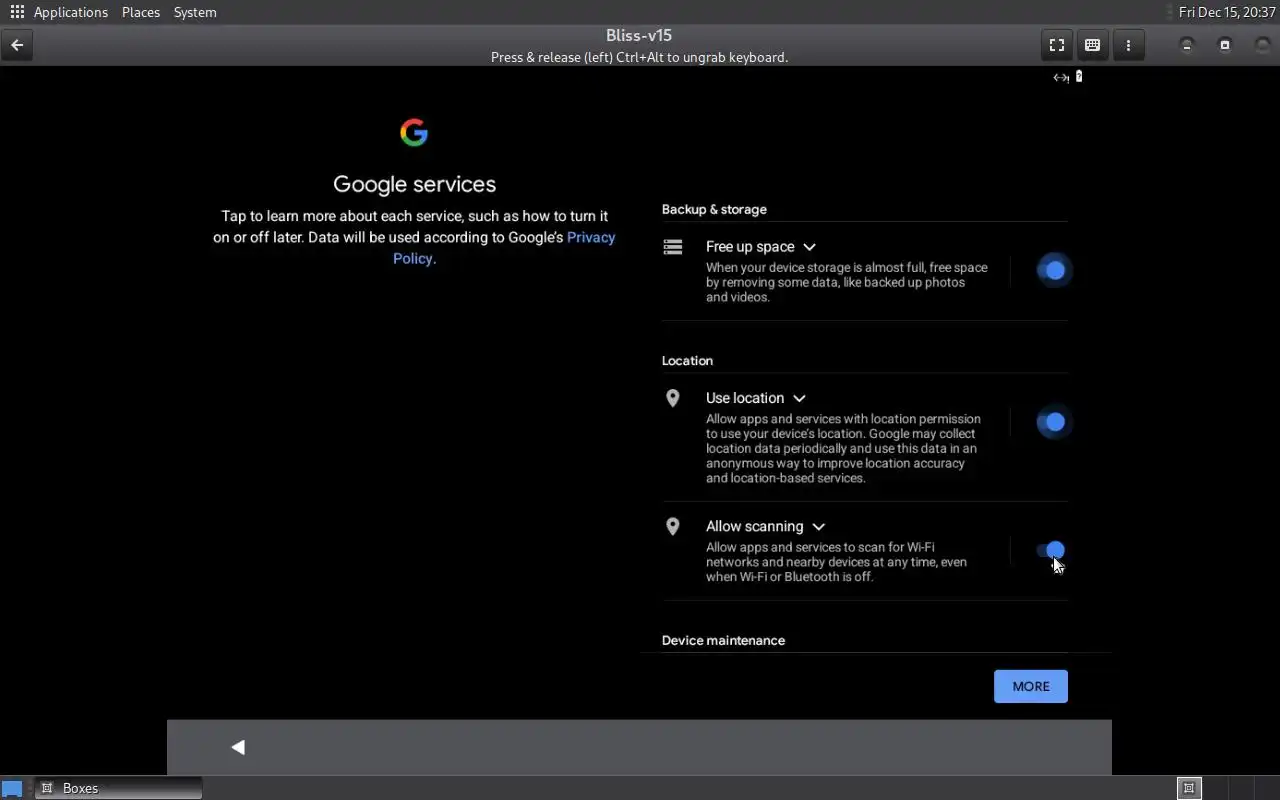The image size is (1280, 800).
Task: Click the Location section heading
Action: point(687,360)
